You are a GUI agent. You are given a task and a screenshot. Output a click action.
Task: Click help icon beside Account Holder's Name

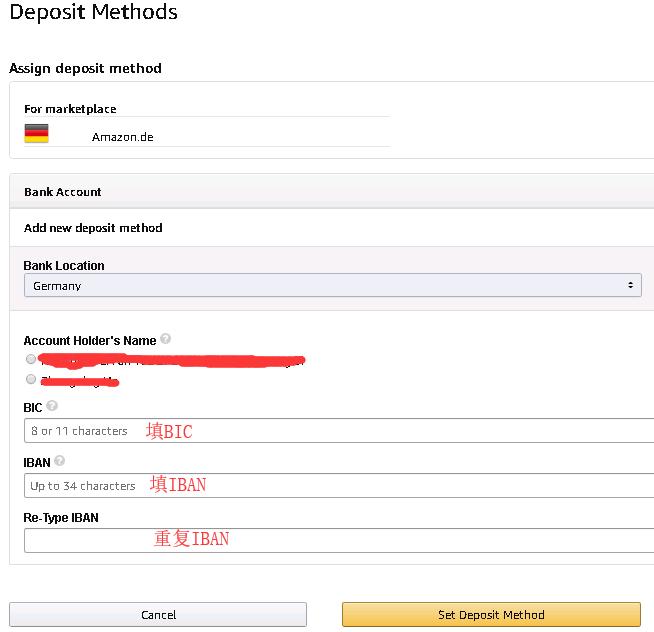coord(166,339)
